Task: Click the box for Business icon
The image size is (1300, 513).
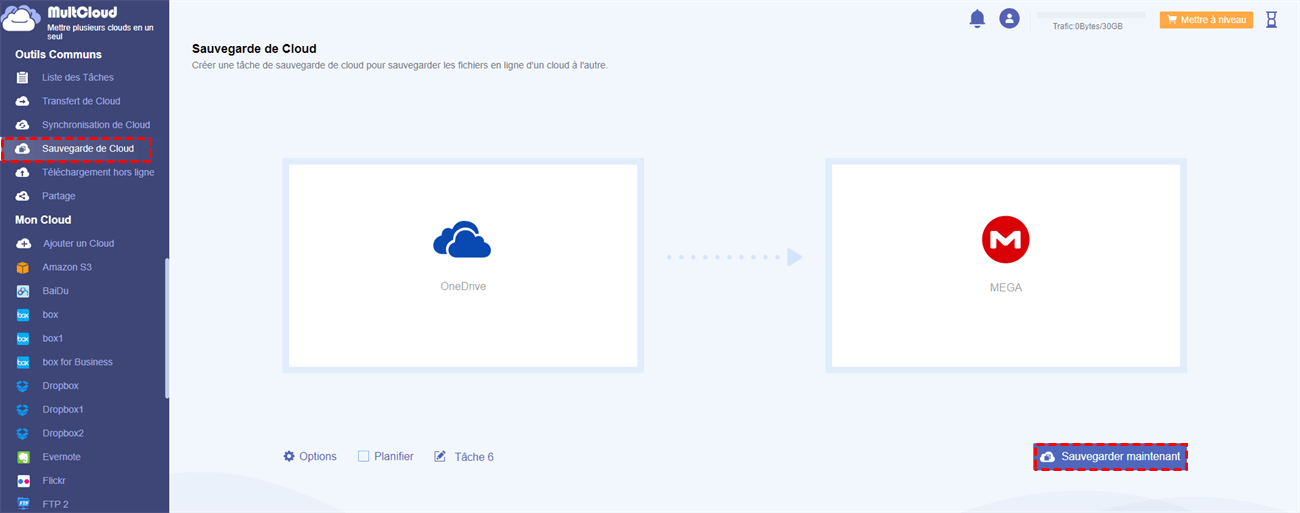Action: point(23,362)
